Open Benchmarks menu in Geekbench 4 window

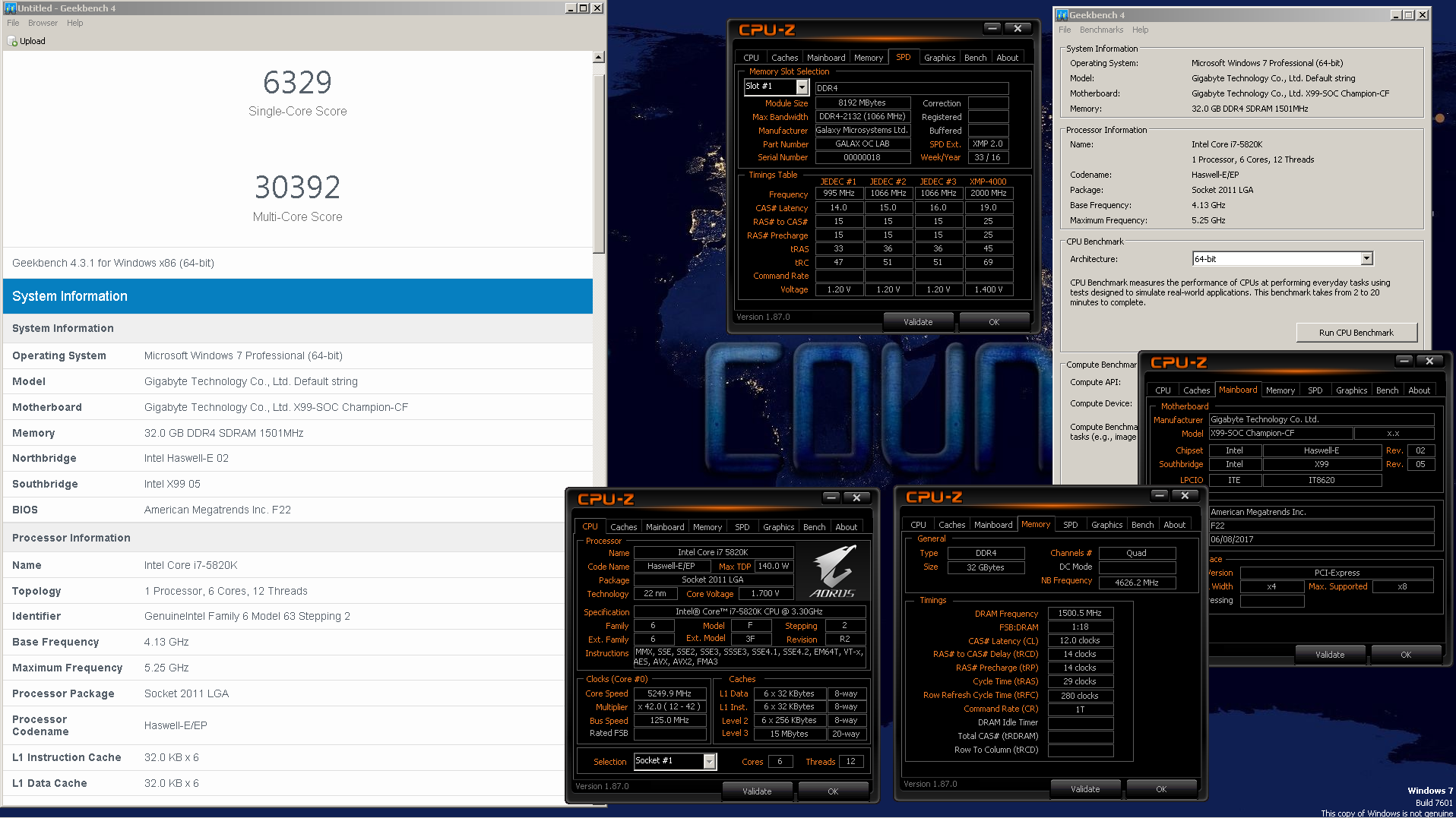(1101, 30)
